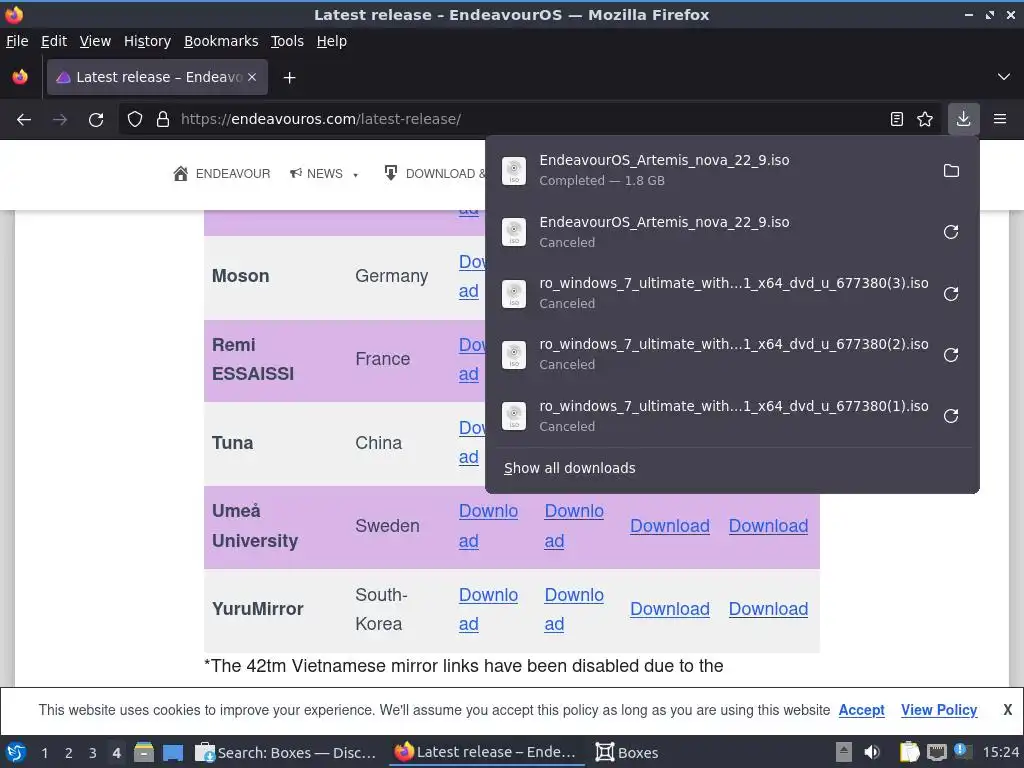The height and width of the screenshot is (768, 1024).
Task: Toggle reader view icon in address bar
Action: point(897,119)
